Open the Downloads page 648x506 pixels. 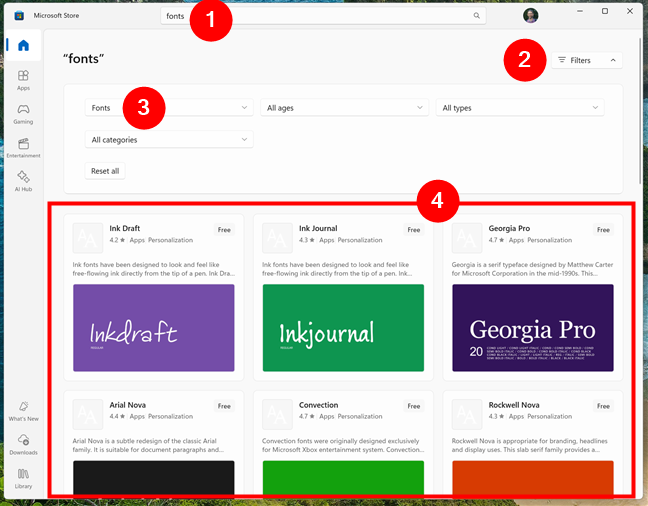(x=24, y=445)
